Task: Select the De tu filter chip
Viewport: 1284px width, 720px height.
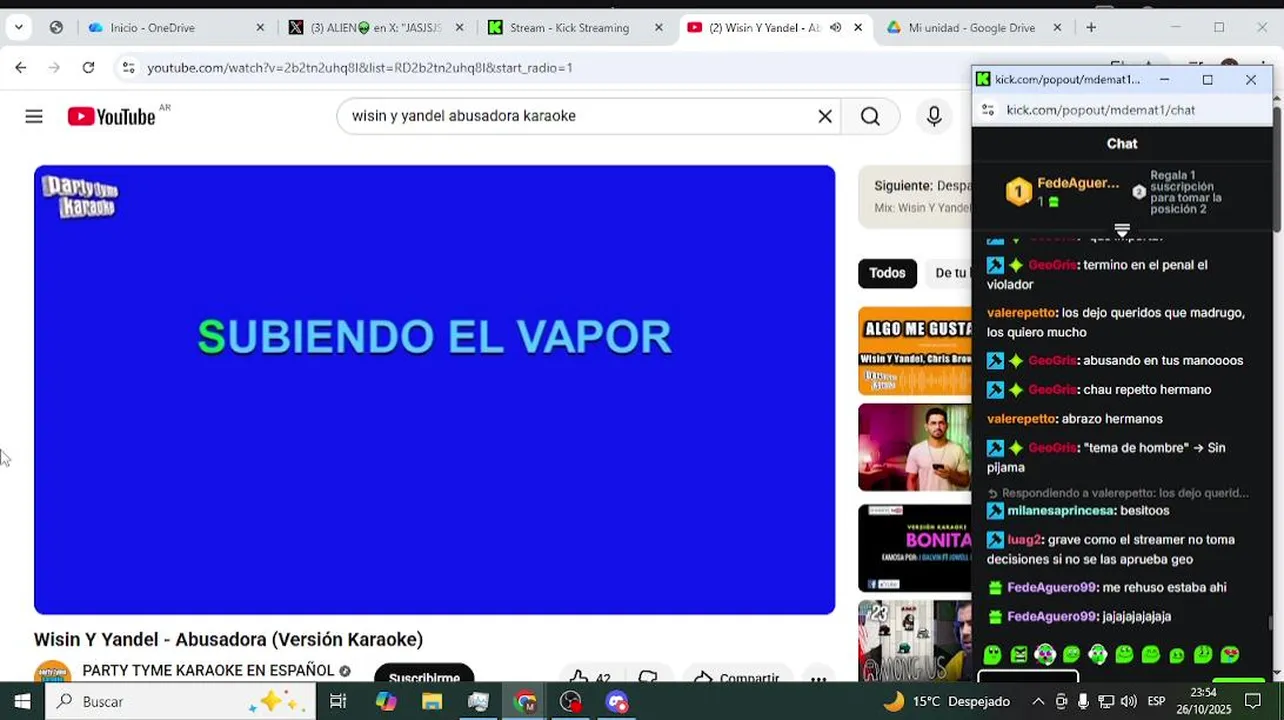Action: tap(949, 273)
